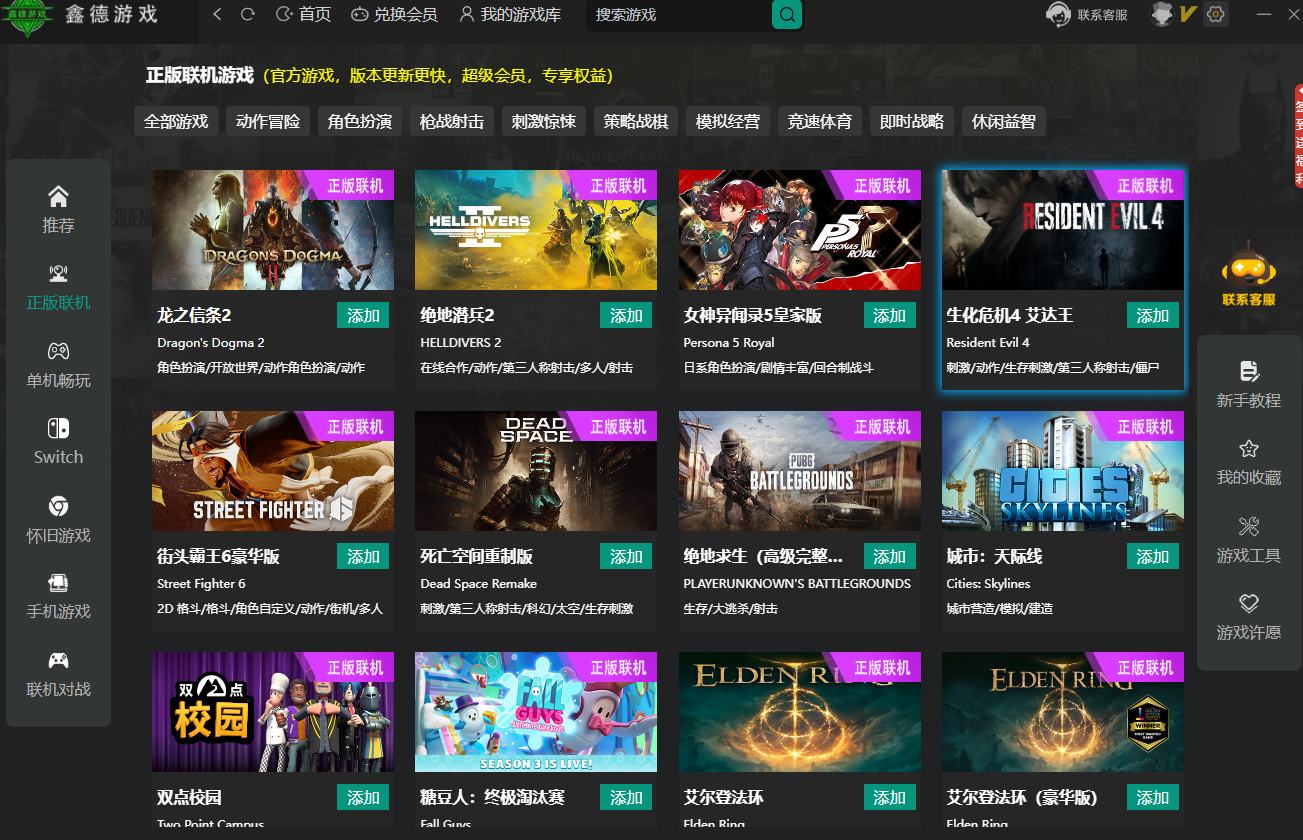
Task: Select the 枪战射击 category tab
Action: (452, 121)
